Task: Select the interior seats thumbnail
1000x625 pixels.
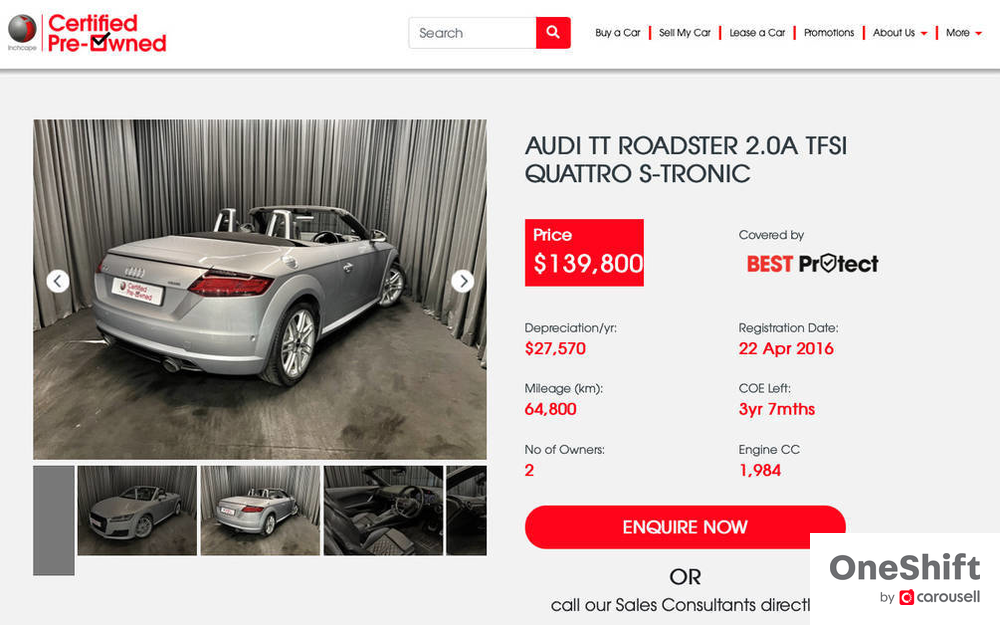Action: coord(383,510)
